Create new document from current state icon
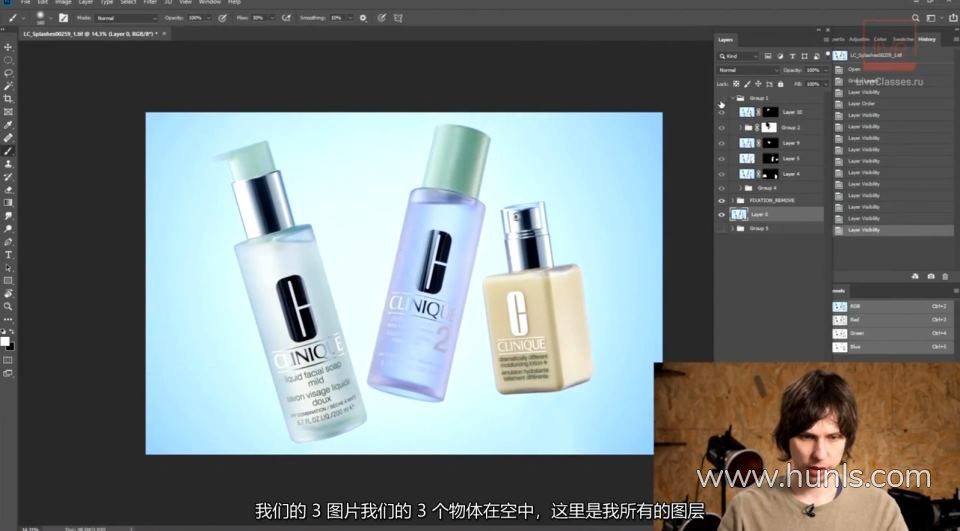 915,277
